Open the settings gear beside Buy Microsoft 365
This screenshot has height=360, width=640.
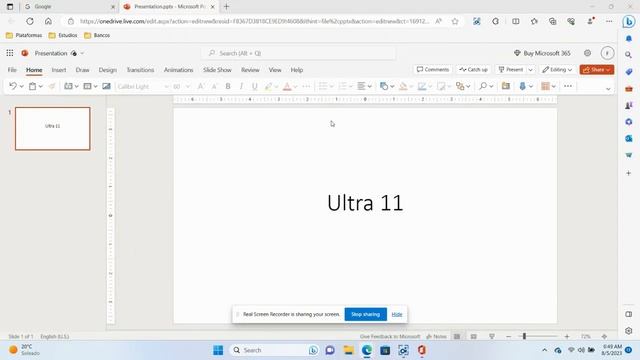(x=587, y=53)
